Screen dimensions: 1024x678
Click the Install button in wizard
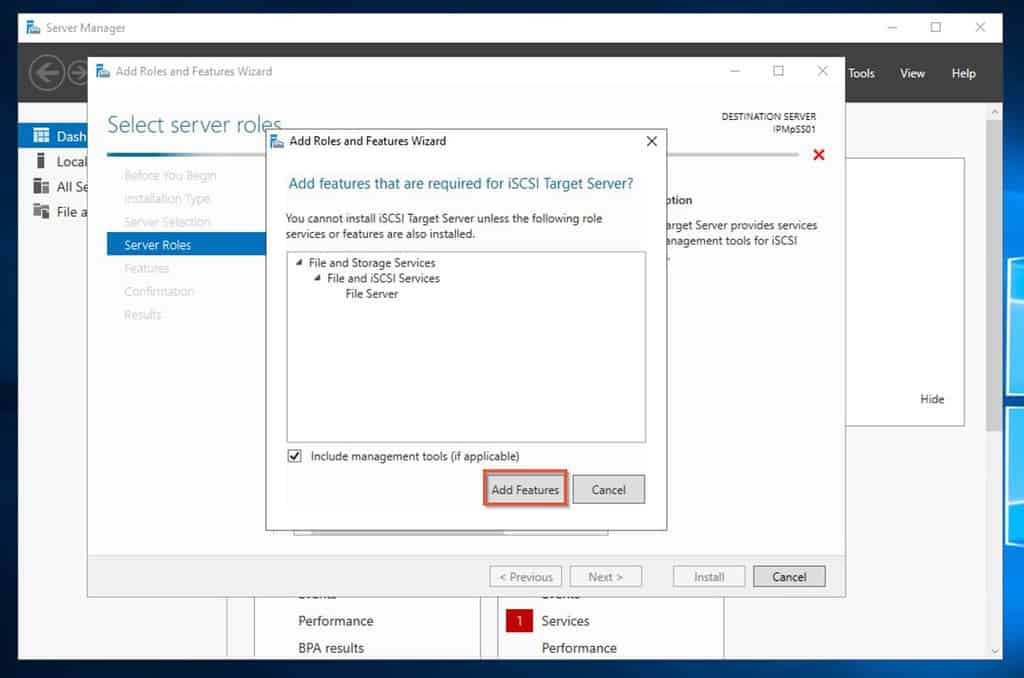point(709,577)
